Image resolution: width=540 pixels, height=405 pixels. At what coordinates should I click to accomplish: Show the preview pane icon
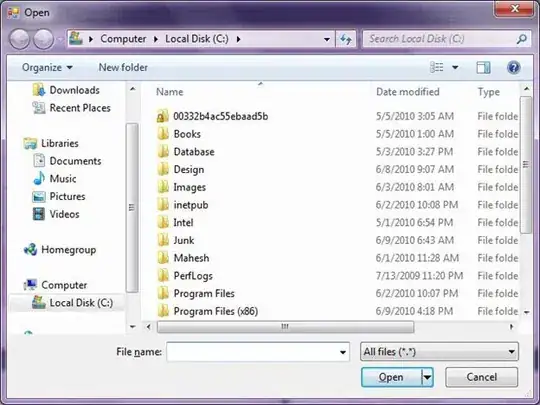click(483, 68)
